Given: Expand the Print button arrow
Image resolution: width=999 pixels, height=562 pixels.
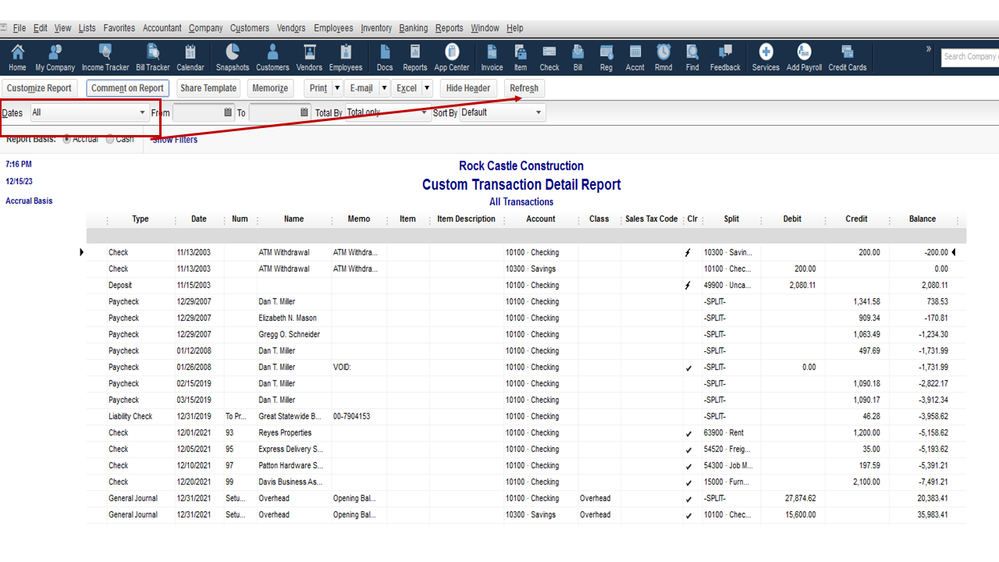Looking at the screenshot, I should (x=337, y=88).
